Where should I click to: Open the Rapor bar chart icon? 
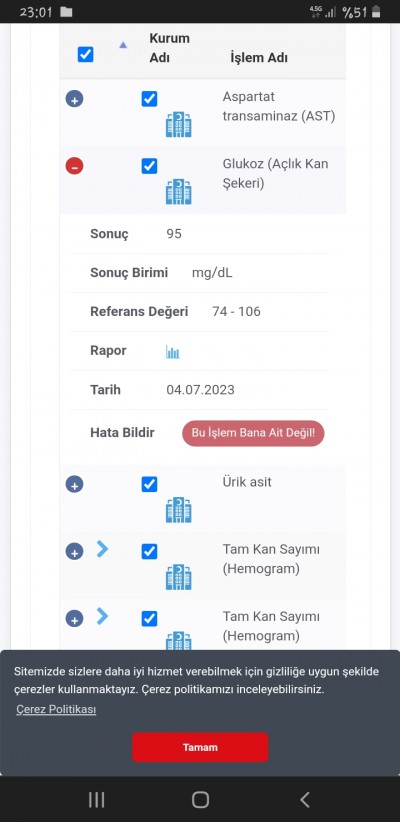coord(172,352)
